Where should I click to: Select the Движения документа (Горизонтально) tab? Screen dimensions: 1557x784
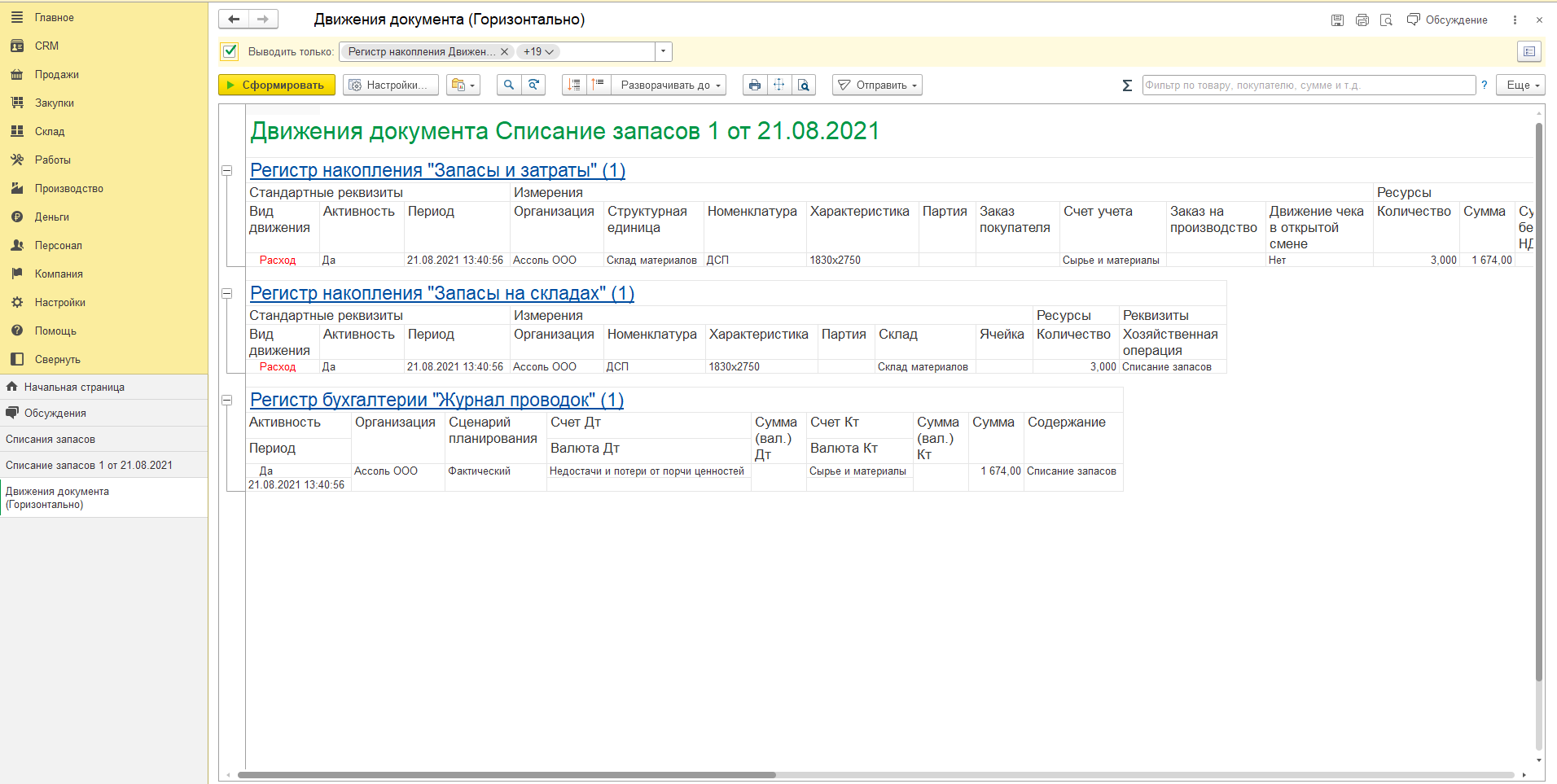(x=103, y=497)
